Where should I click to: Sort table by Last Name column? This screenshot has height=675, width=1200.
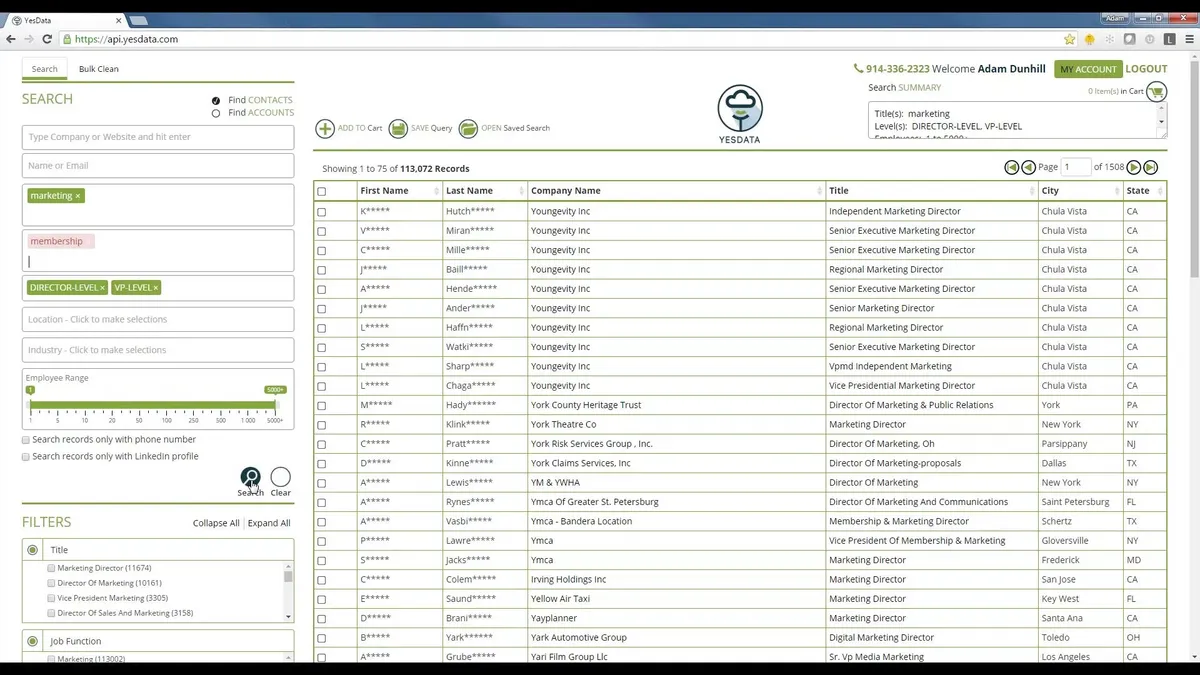485,191
